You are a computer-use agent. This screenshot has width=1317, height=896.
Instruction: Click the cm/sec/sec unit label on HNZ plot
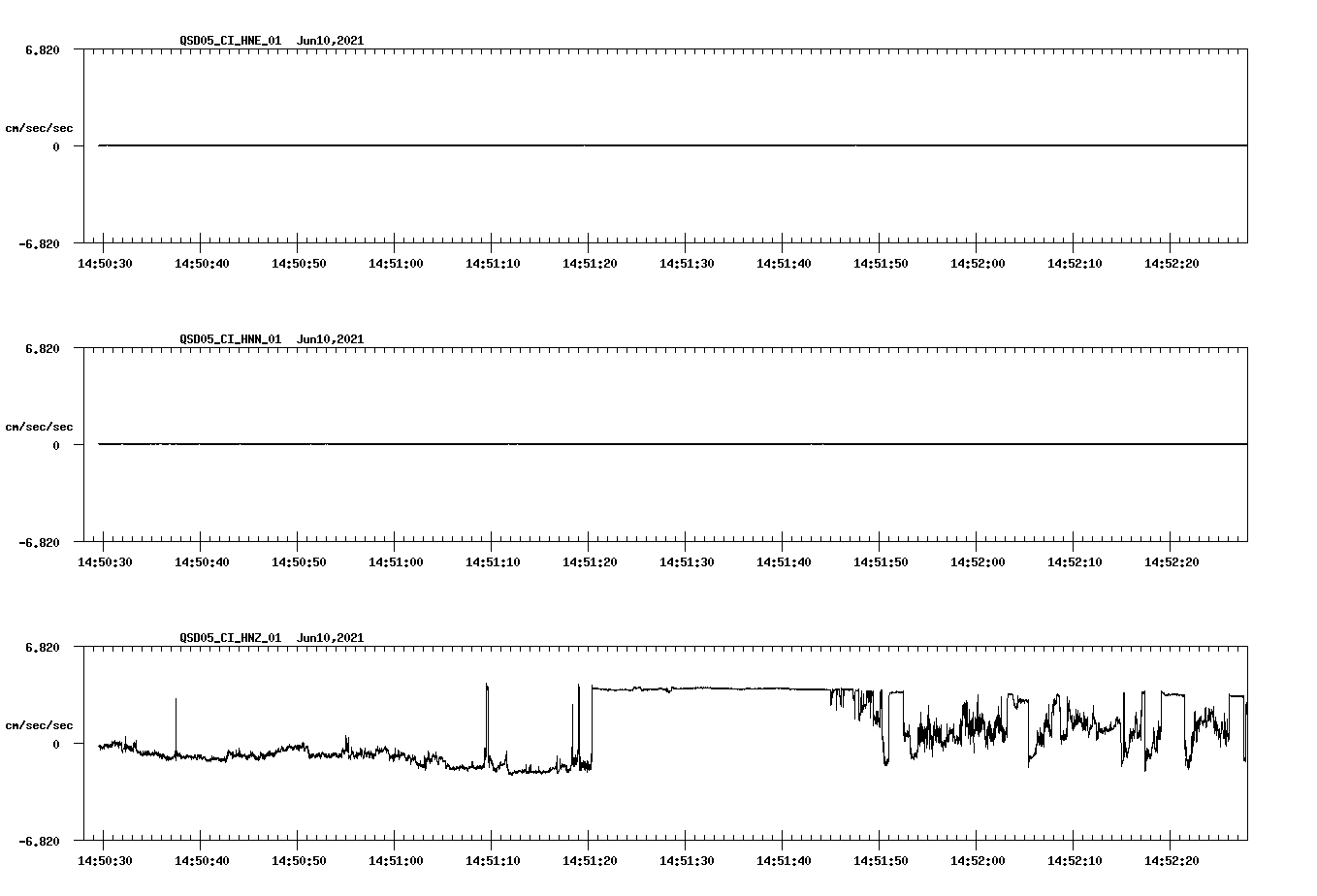pyautogui.click(x=39, y=725)
